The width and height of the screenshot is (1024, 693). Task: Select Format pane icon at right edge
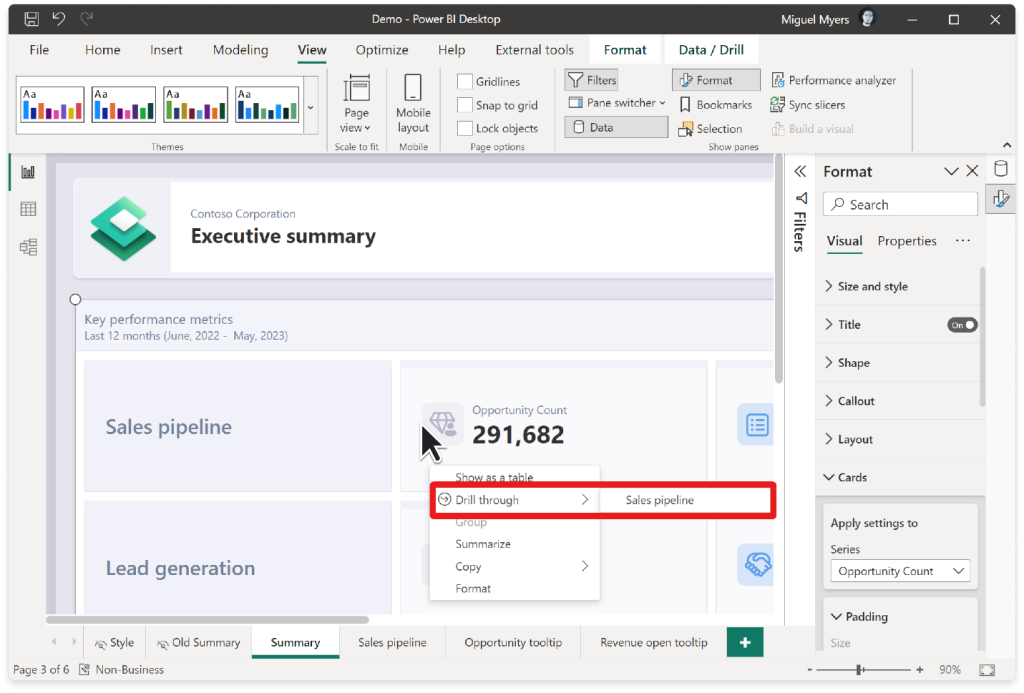[x=1000, y=199]
